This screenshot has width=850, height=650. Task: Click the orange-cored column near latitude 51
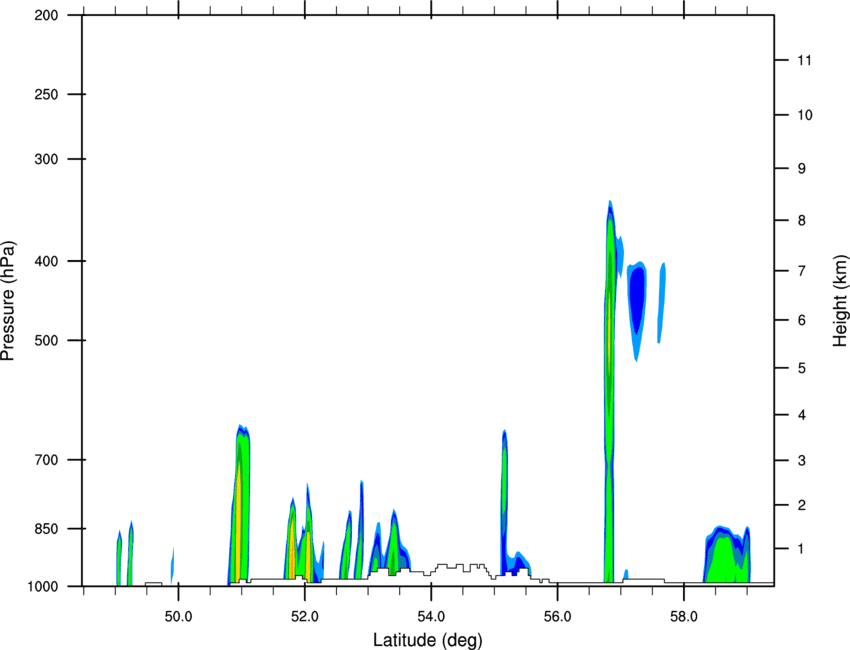pos(240,504)
